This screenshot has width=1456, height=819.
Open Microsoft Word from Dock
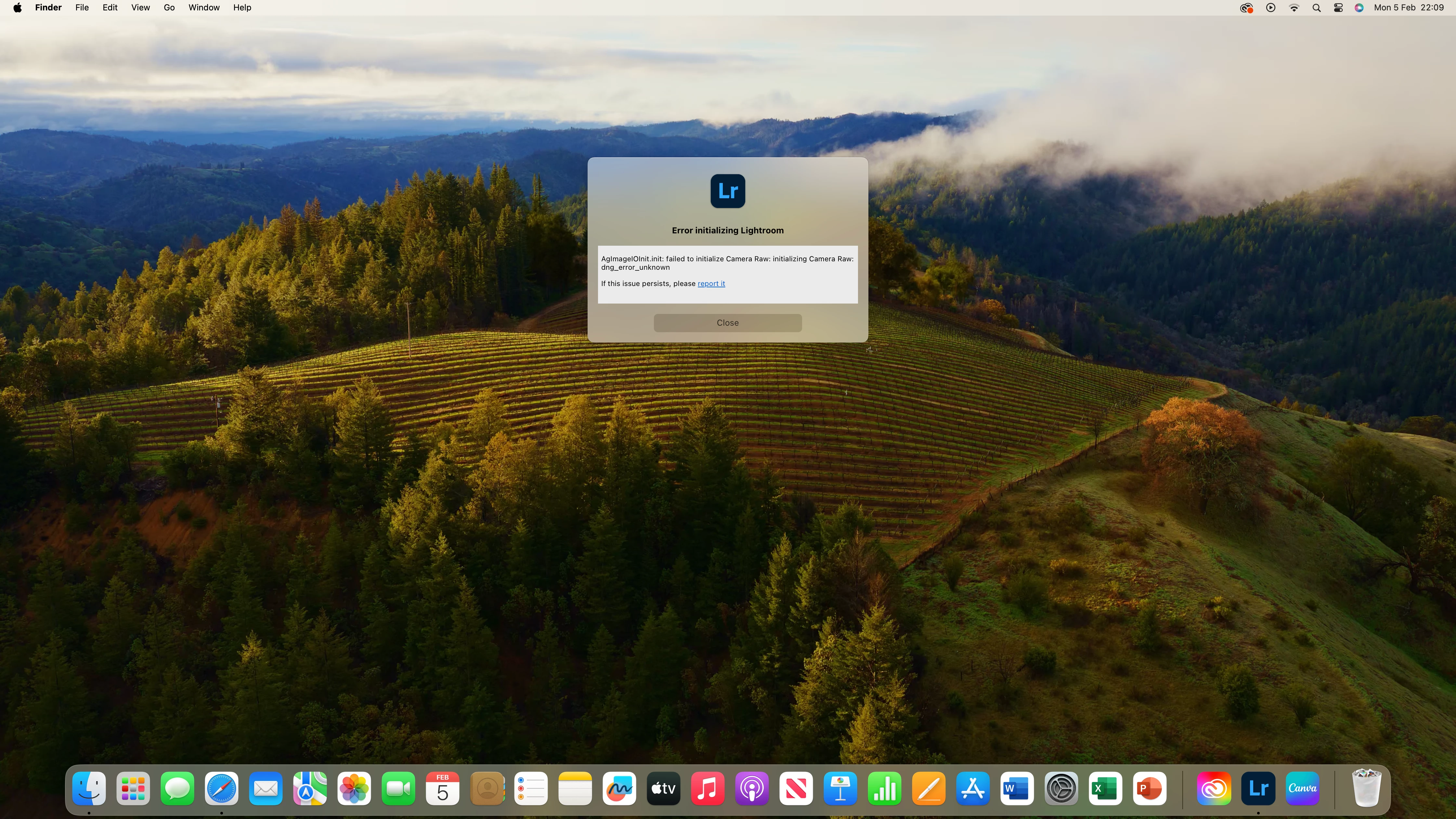1017,788
